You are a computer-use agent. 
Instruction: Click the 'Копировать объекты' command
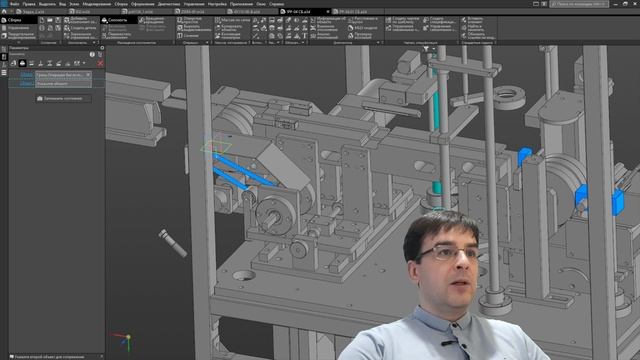(230, 28)
